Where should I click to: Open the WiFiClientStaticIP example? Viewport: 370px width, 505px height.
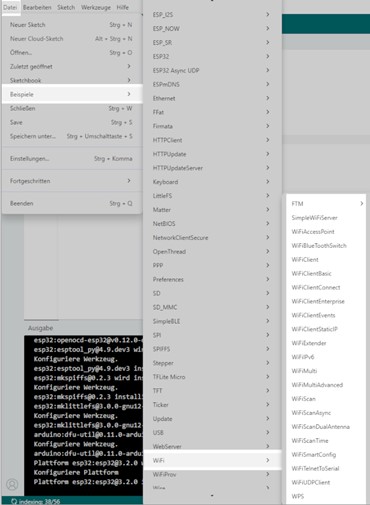pos(326,329)
